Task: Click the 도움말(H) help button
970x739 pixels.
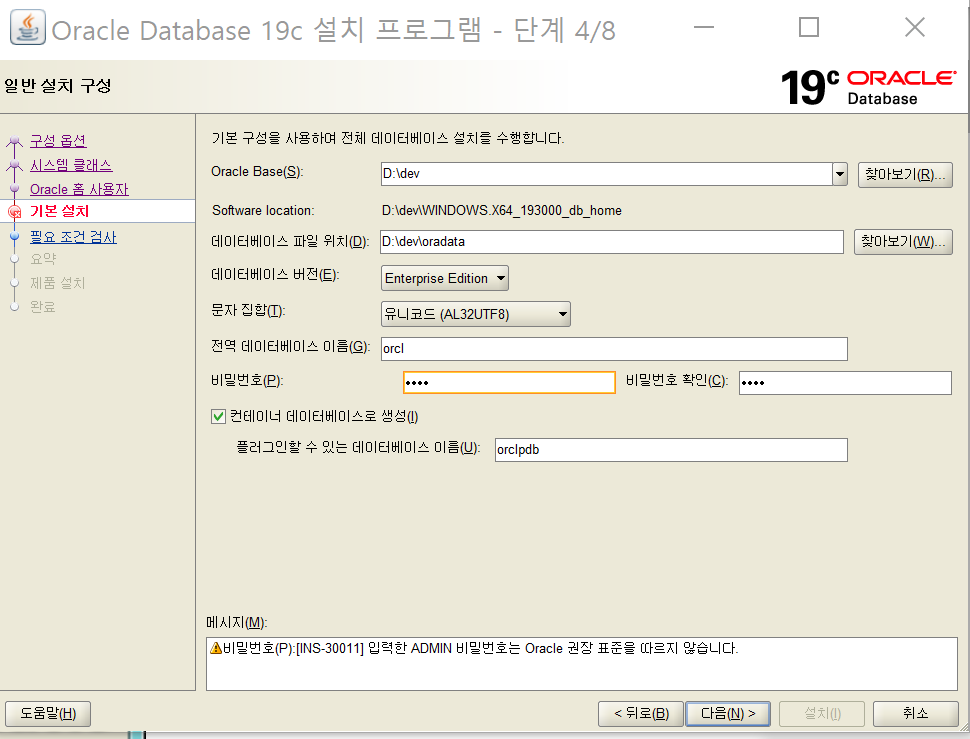Action: [x=48, y=714]
